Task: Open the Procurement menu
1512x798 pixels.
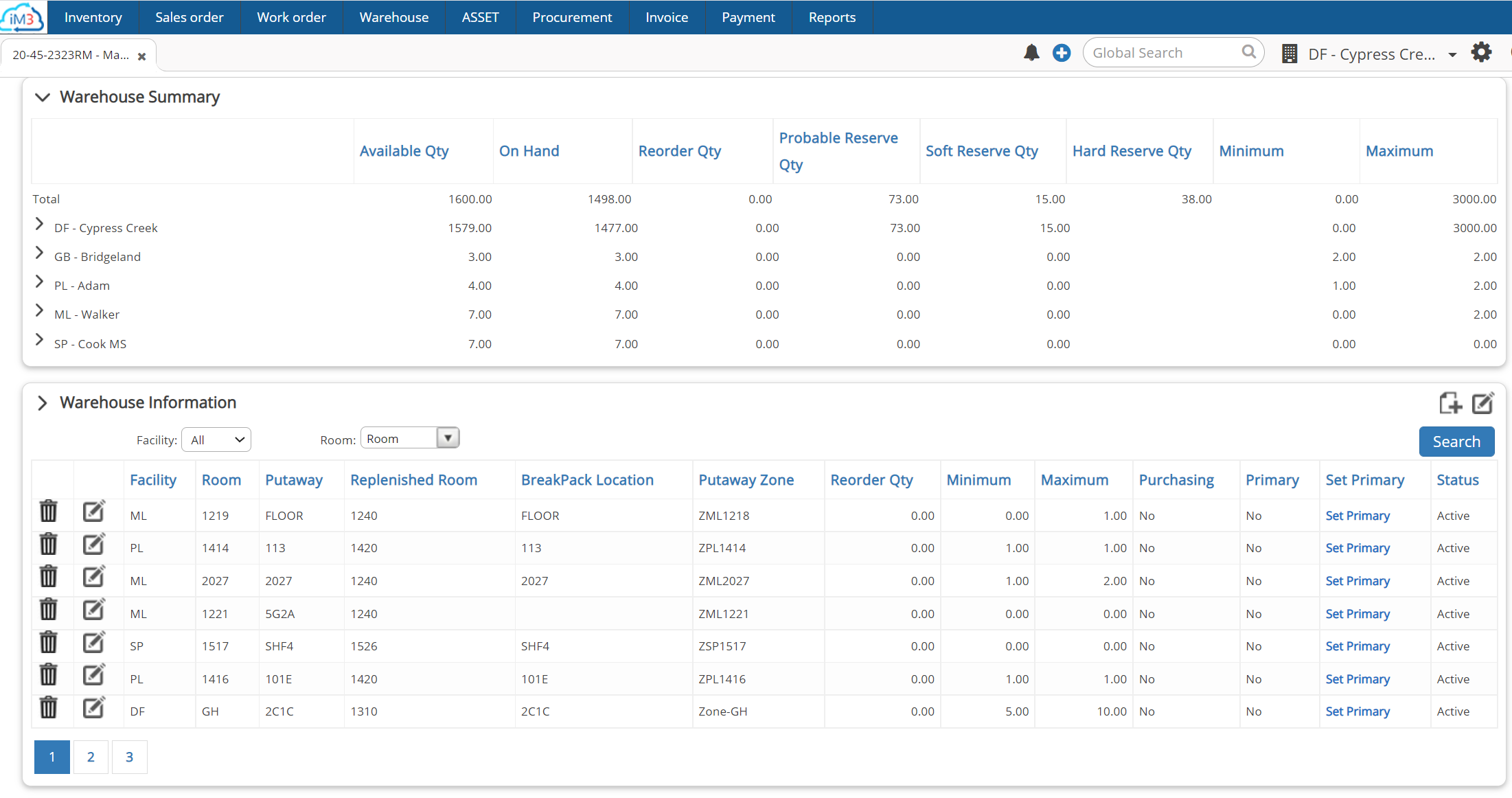Action: 572,17
